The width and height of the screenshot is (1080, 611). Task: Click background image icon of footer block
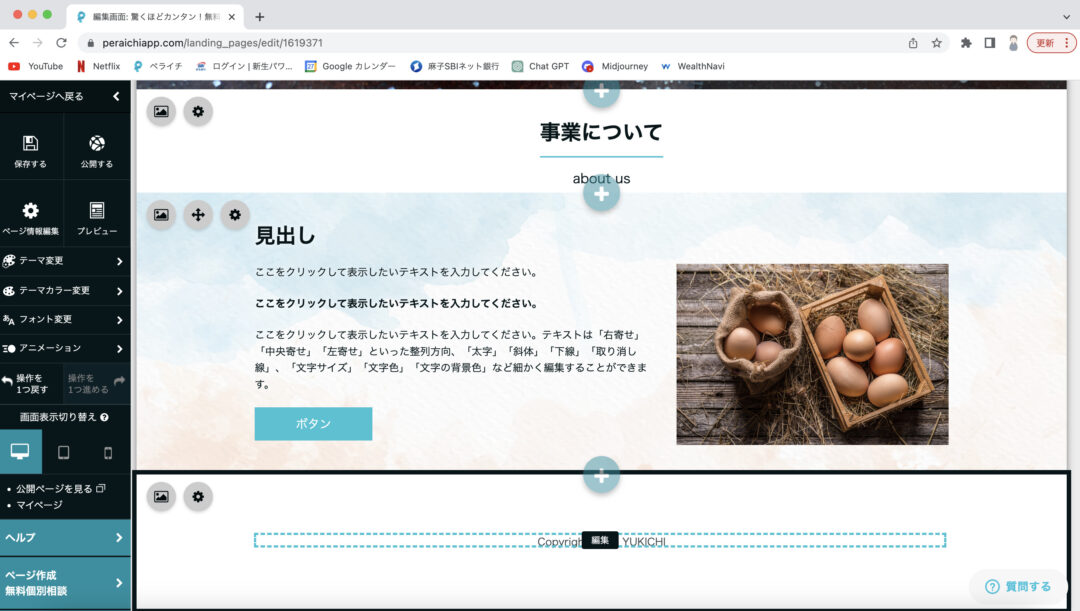tap(161, 496)
